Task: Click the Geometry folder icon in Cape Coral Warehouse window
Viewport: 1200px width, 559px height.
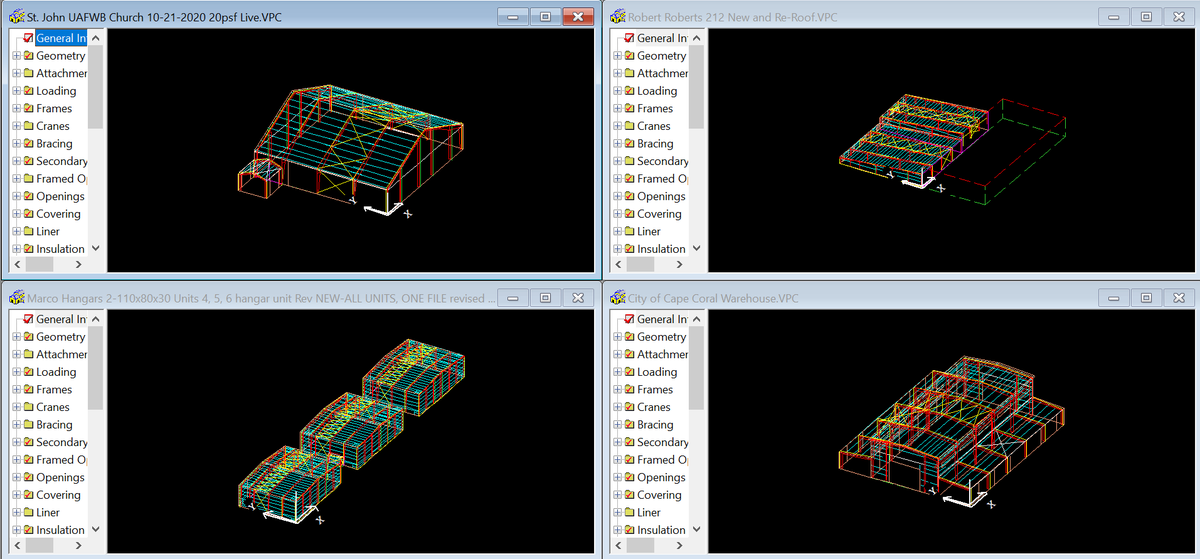Action: tap(629, 337)
